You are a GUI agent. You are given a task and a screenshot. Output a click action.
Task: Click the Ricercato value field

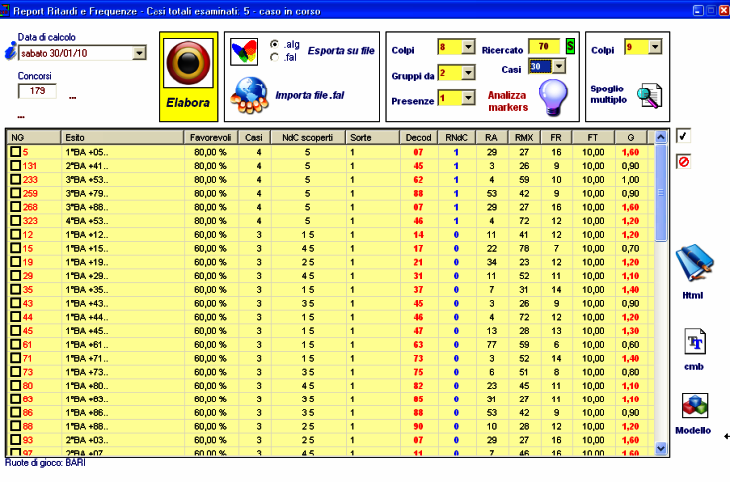click(544, 46)
